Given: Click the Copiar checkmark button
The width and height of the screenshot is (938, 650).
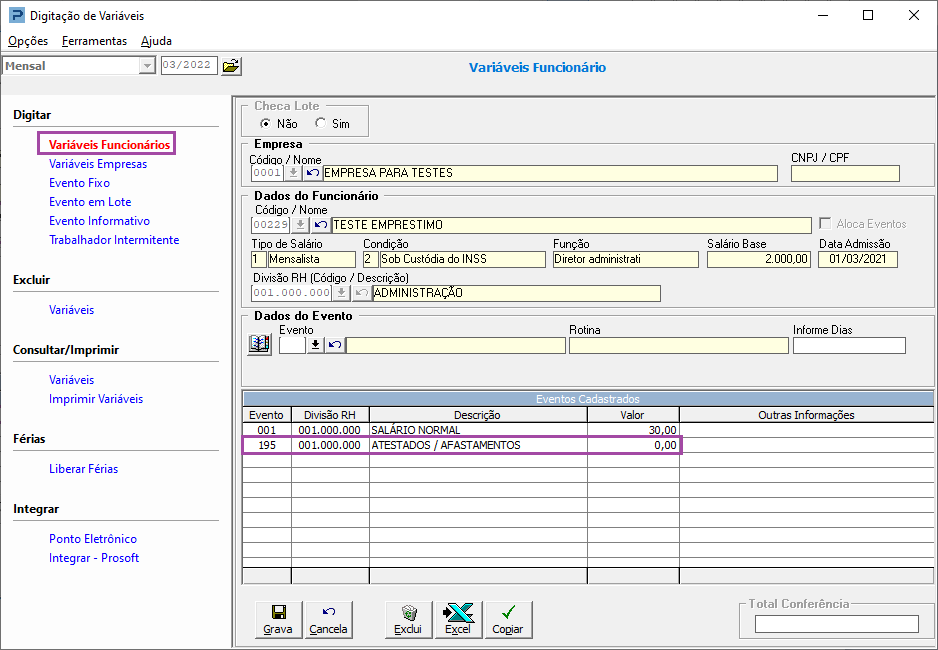Looking at the screenshot, I should pos(508,619).
